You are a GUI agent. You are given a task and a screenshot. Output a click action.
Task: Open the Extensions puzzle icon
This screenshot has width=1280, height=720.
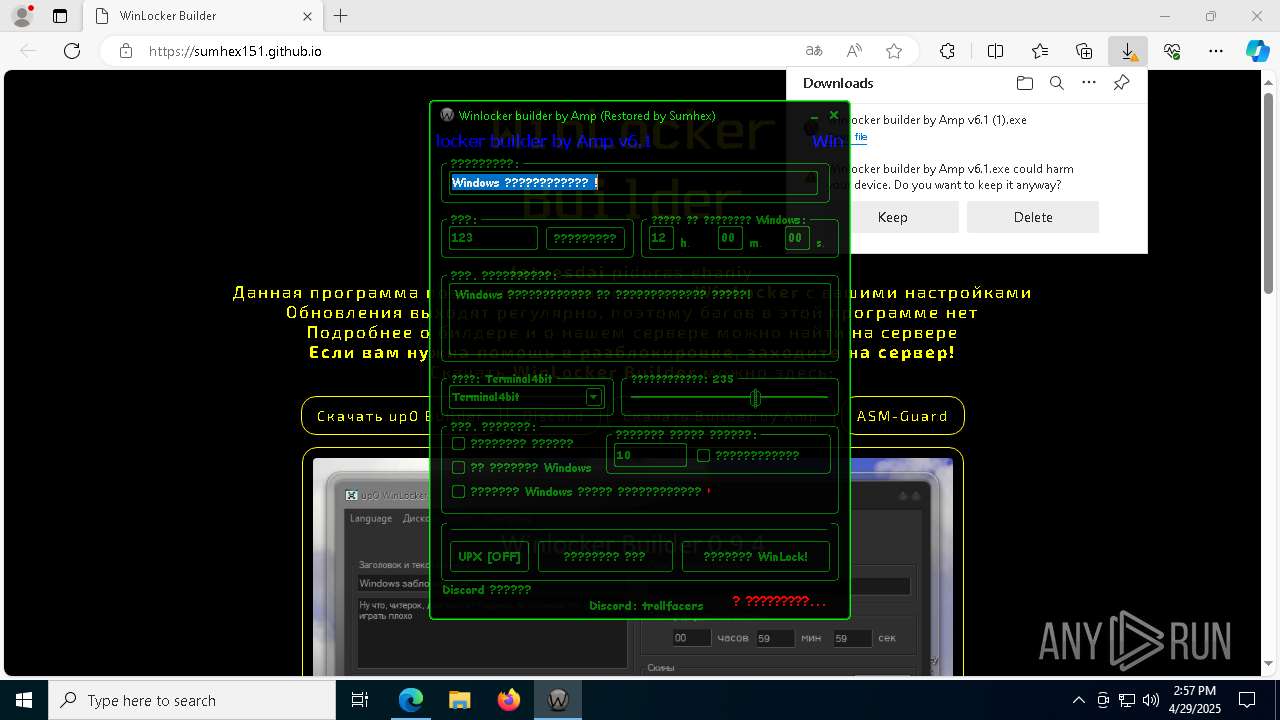(x=947, y=51)
